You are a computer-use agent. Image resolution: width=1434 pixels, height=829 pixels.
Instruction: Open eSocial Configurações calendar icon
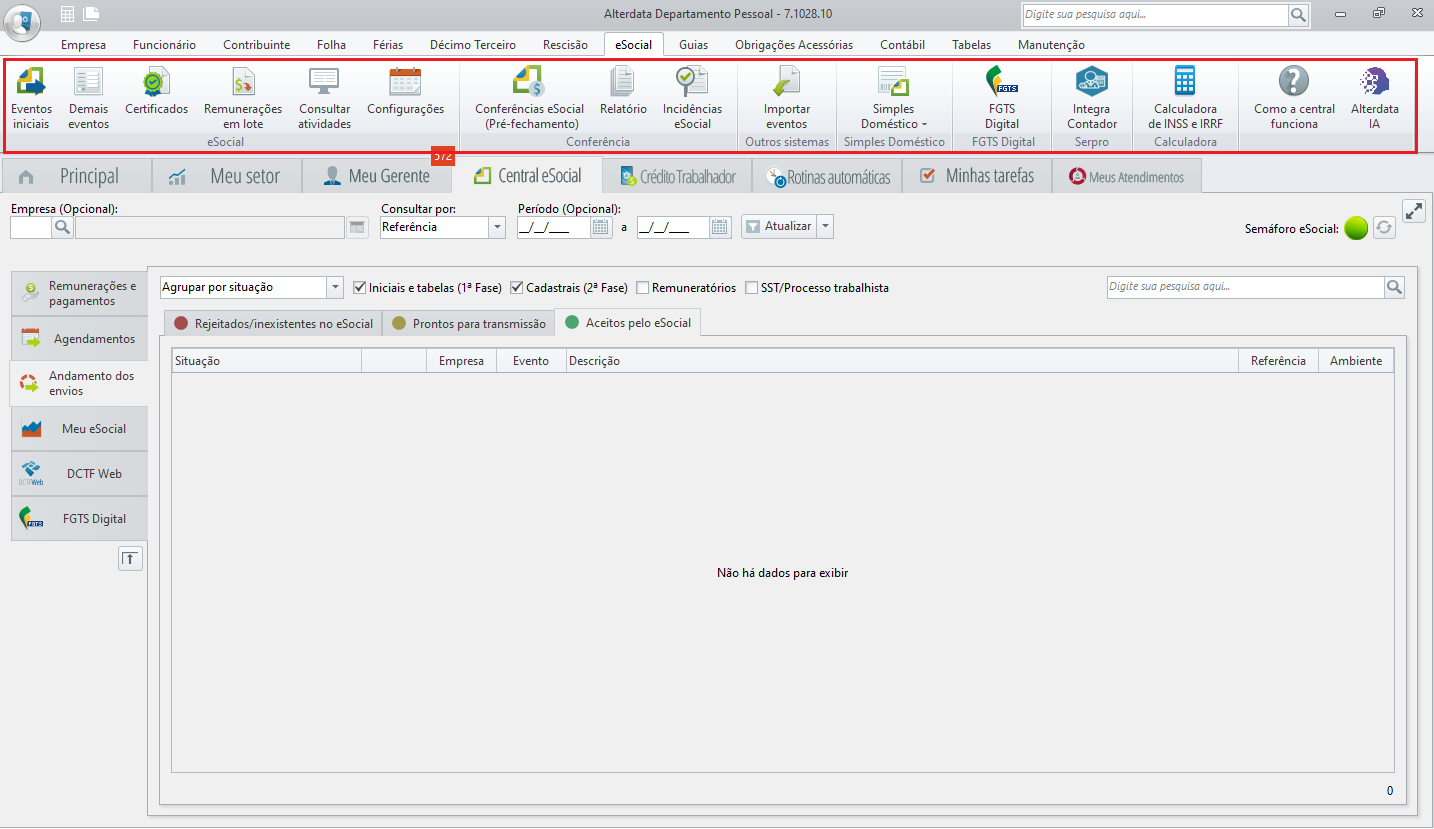[x=405, y=91]
